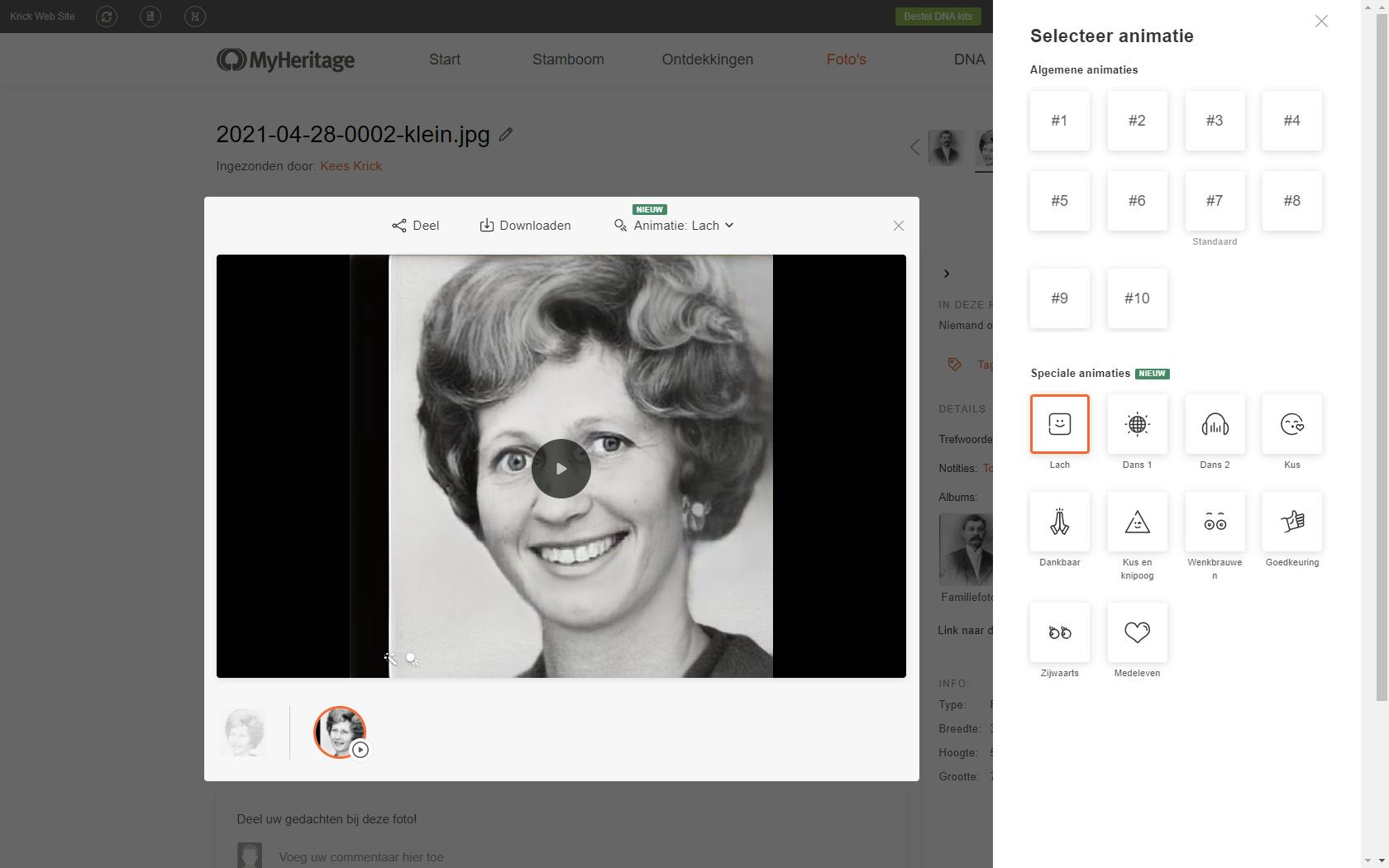The height and width of the screenshot is (868, 1389).
Task: Select general animation #10
Action: pyautogui.click(x=1137, y=298)
